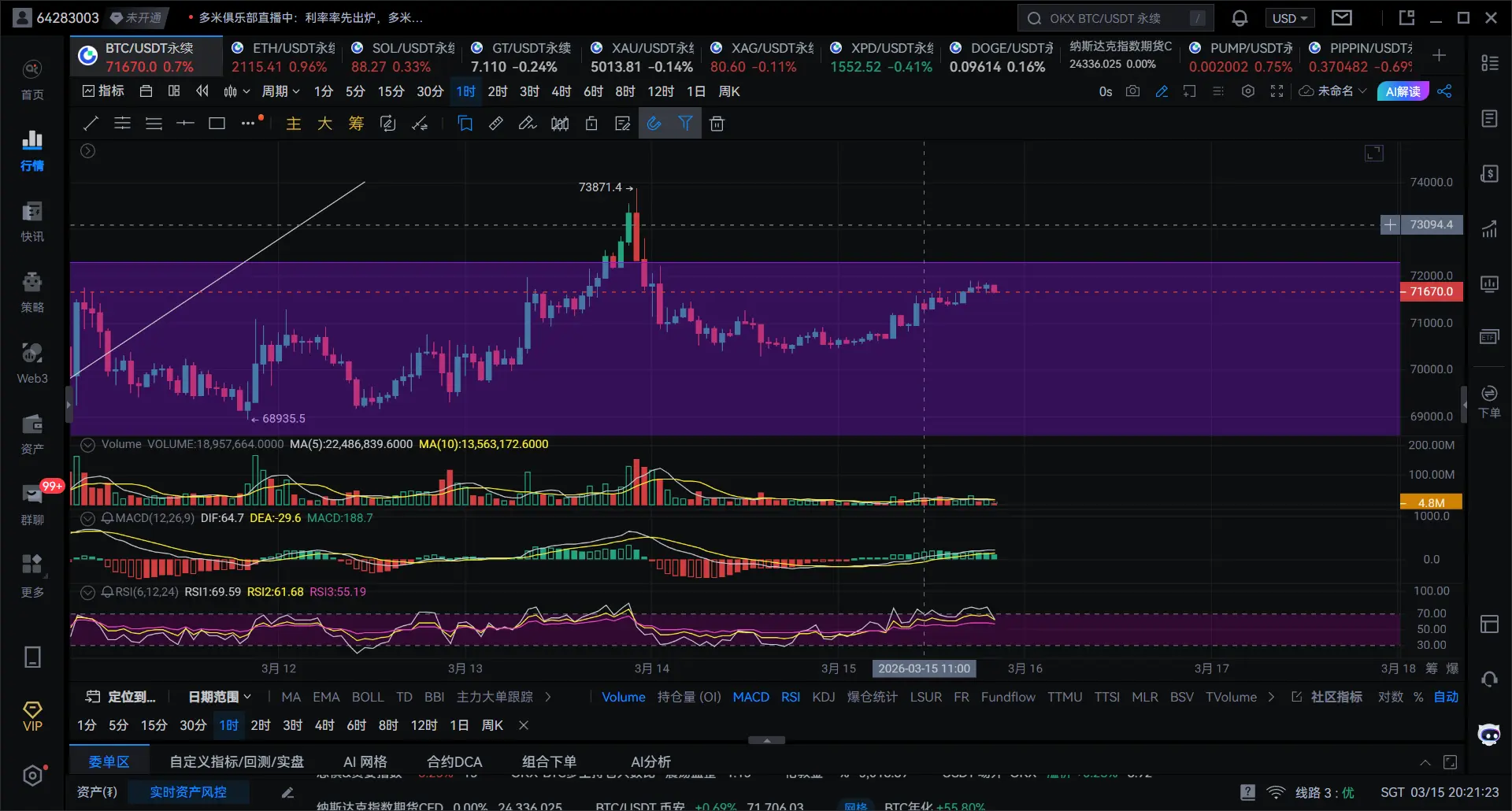
Task: Click the replay rewind icon
Action: click(202, 91)
